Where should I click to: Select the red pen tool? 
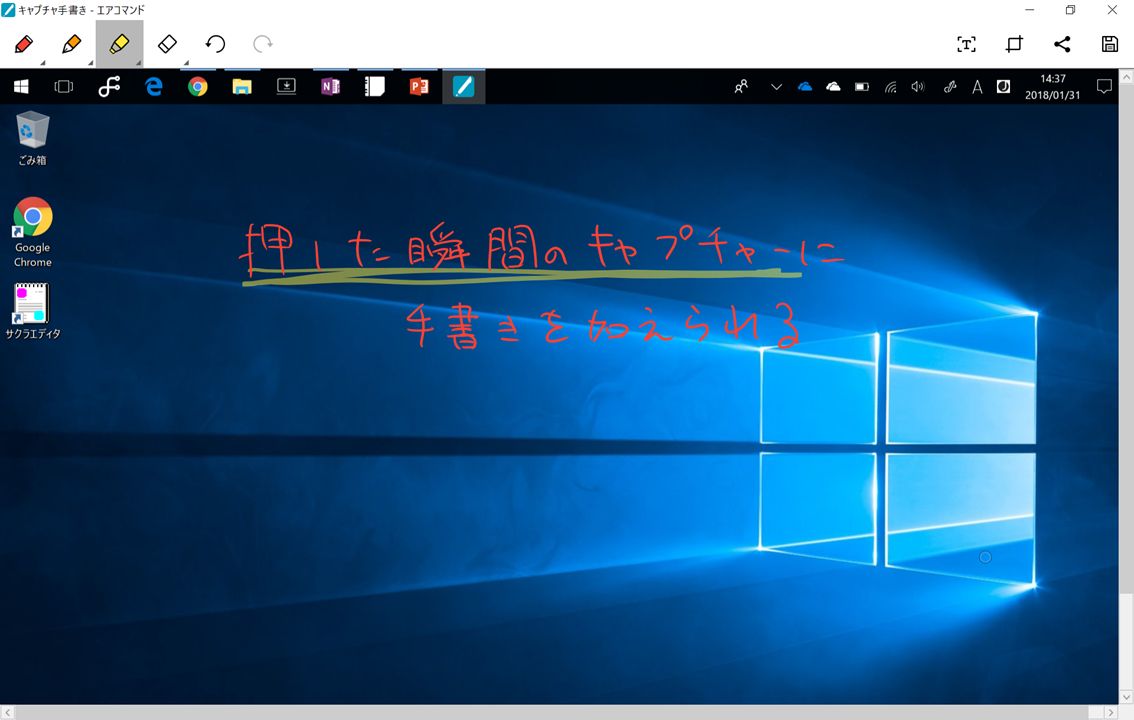point(24,44)
